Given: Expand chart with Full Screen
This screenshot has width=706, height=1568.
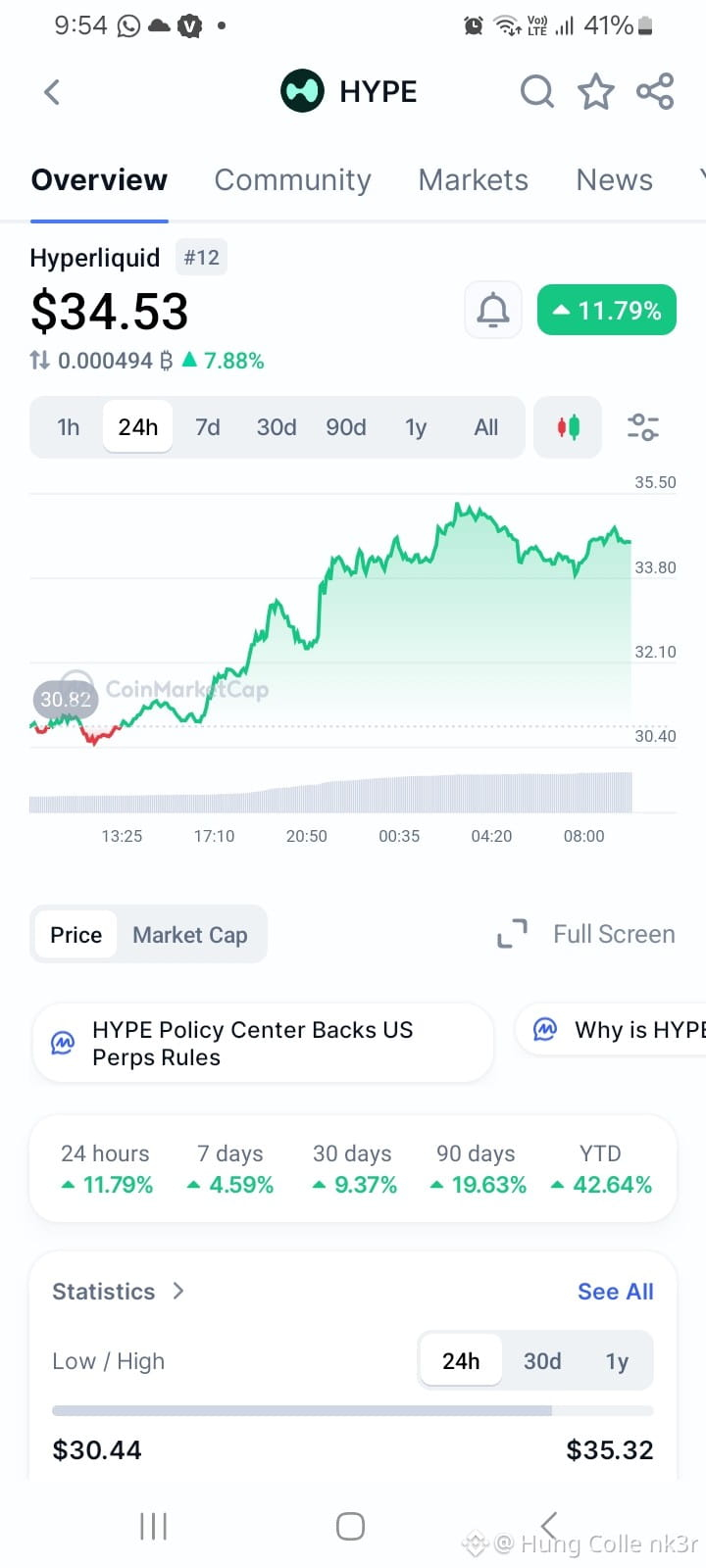Looking at the screenshot, I should [586, 934].
